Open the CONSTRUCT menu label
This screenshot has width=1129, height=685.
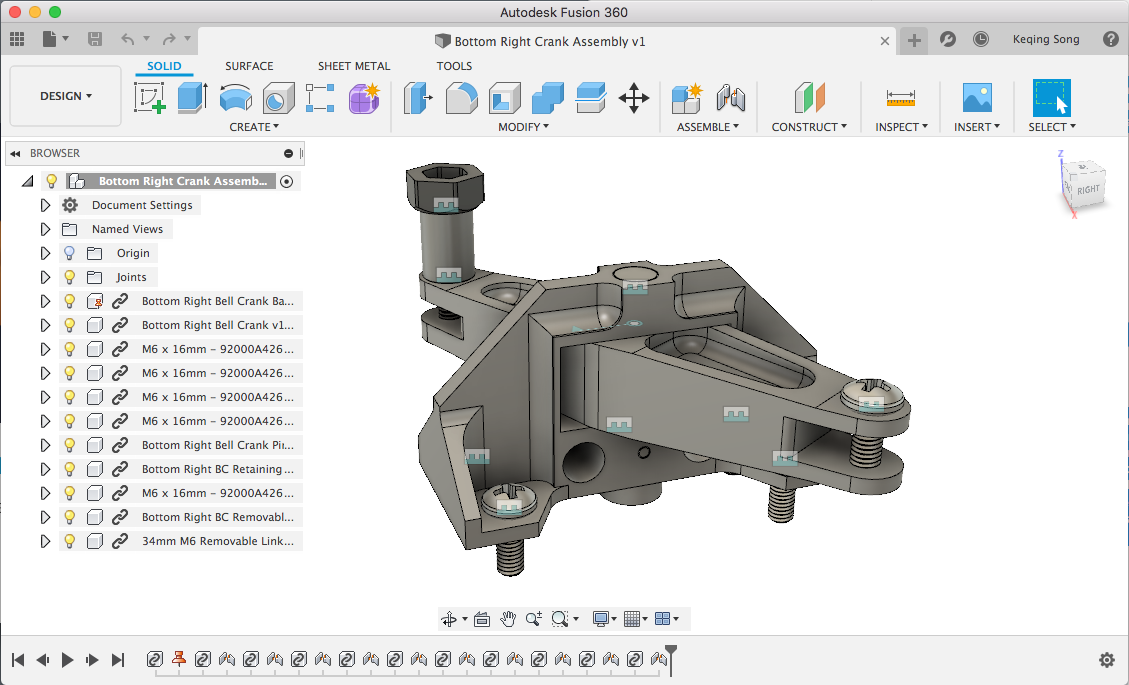[x=808, y=127]
